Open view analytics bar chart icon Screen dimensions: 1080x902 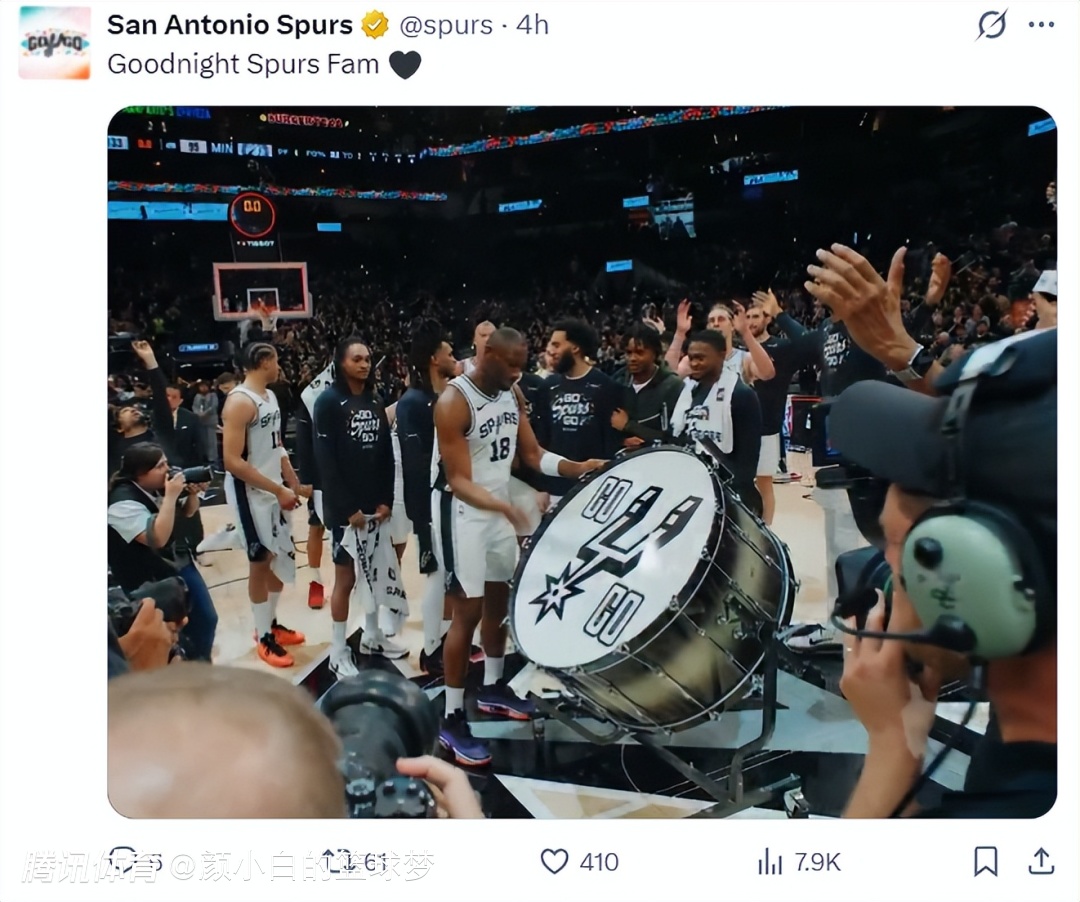770,861
